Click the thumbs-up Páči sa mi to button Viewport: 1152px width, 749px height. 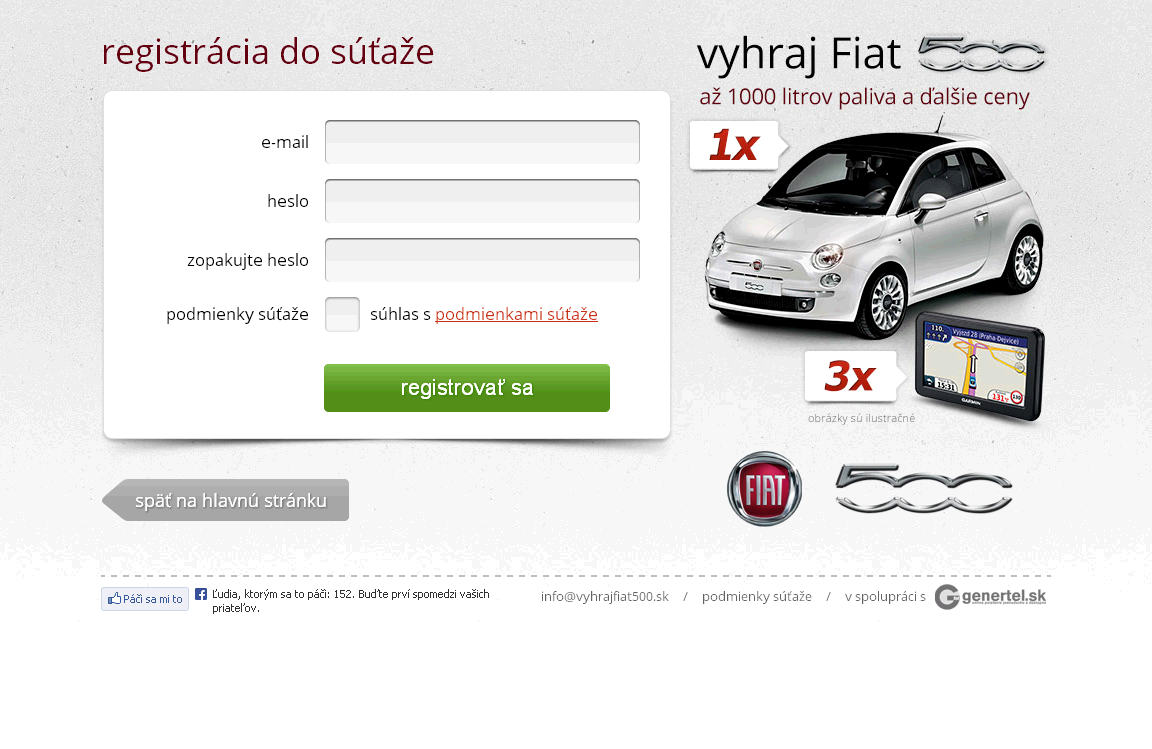[145, 599]
